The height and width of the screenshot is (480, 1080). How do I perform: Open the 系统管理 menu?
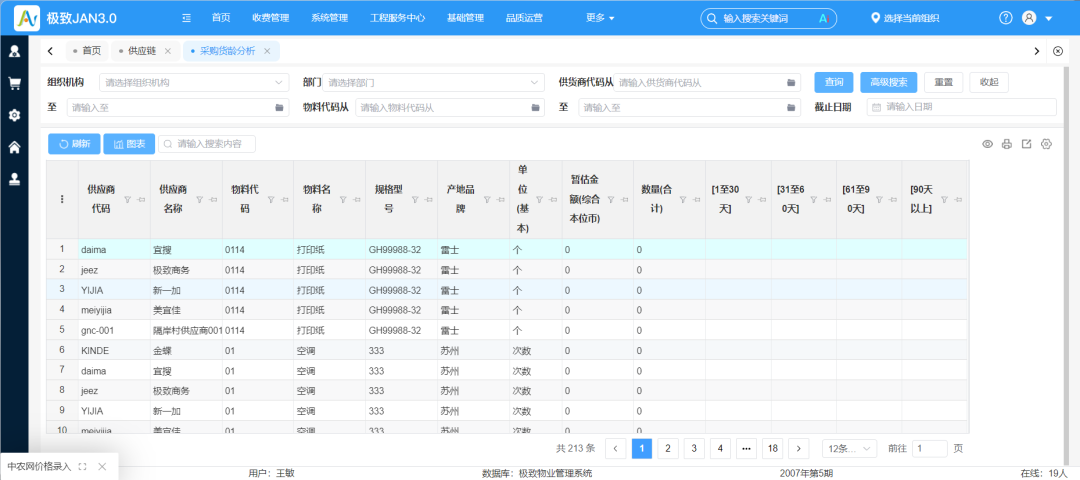click(x=329, y=18)
